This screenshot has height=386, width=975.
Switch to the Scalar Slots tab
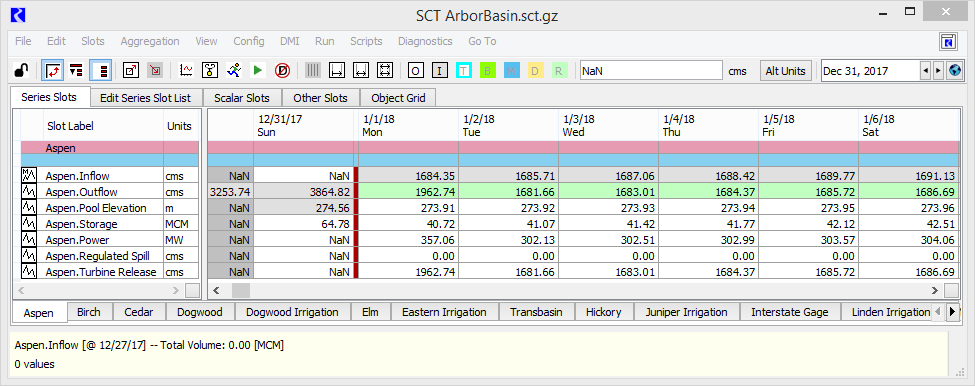tap(242, 98)
